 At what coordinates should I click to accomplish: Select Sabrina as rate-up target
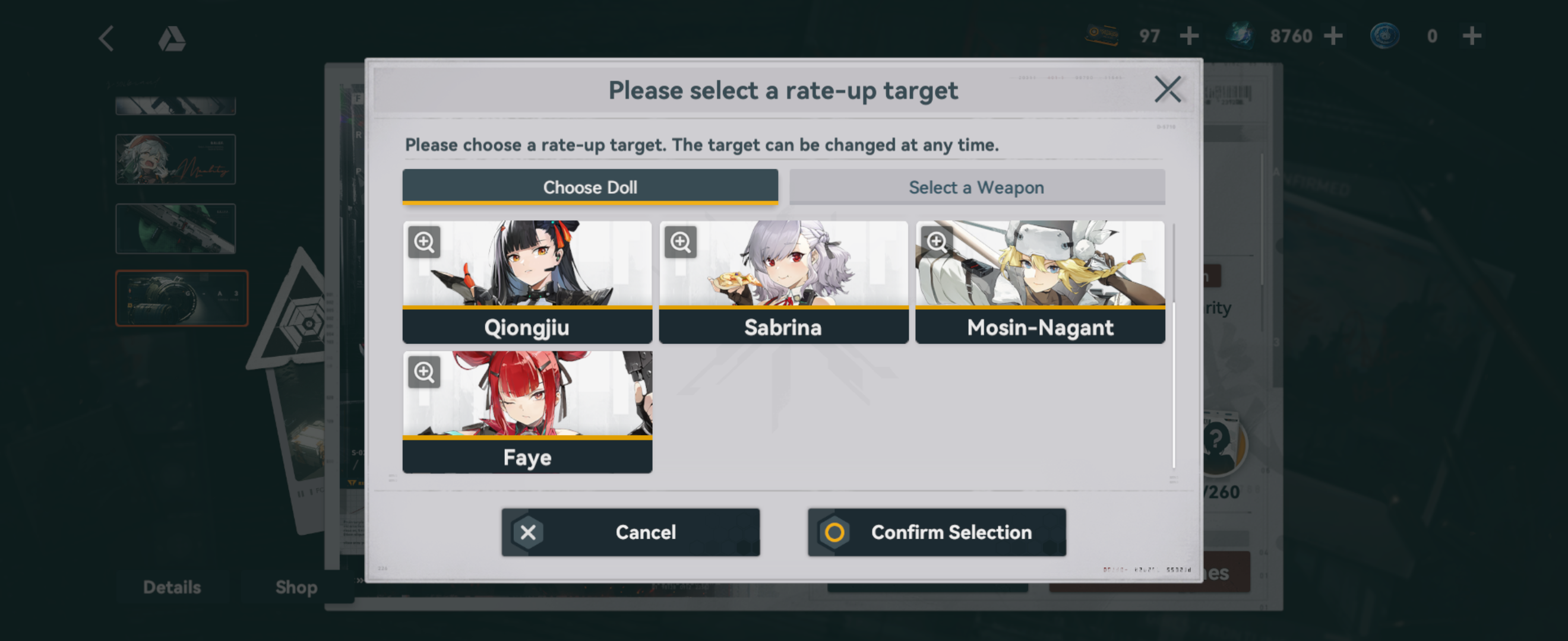[783, 282]
